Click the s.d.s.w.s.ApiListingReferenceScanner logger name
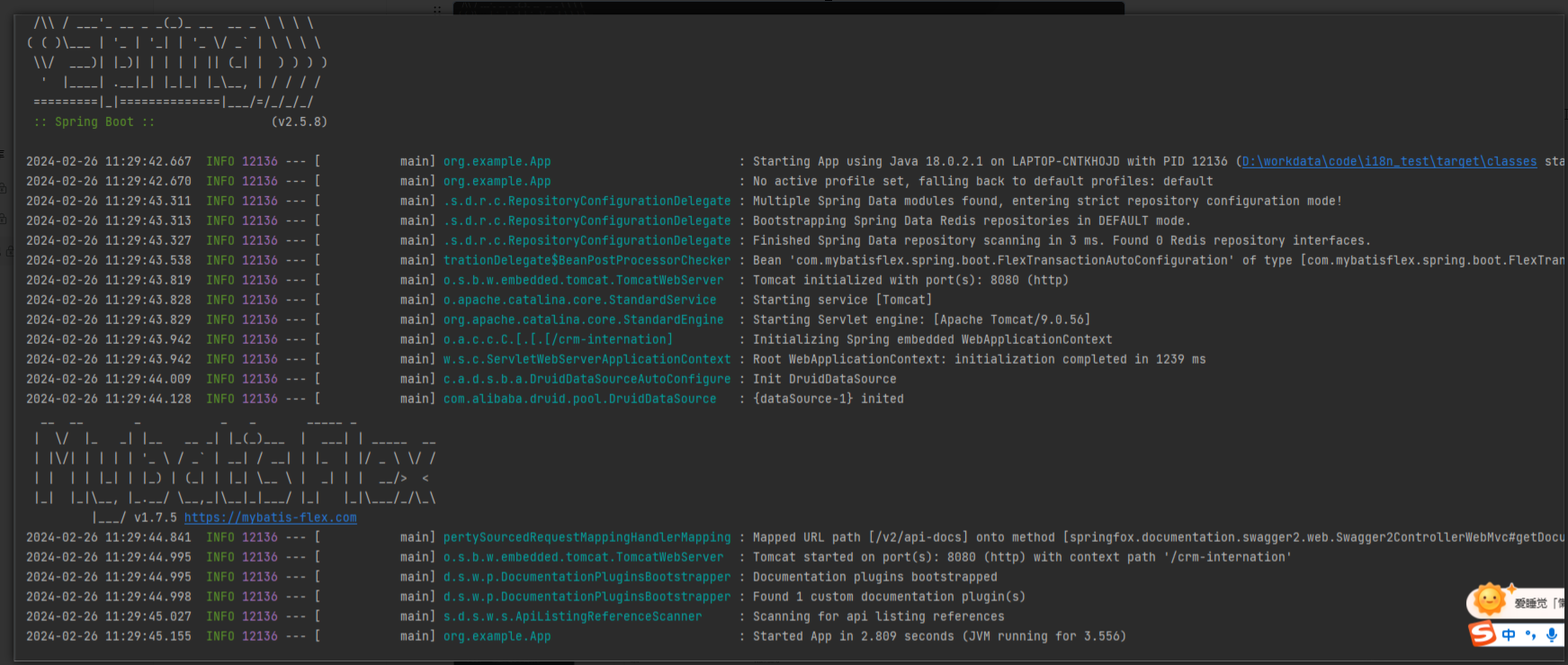This screenshot has height=665, width=1568. 572,617
